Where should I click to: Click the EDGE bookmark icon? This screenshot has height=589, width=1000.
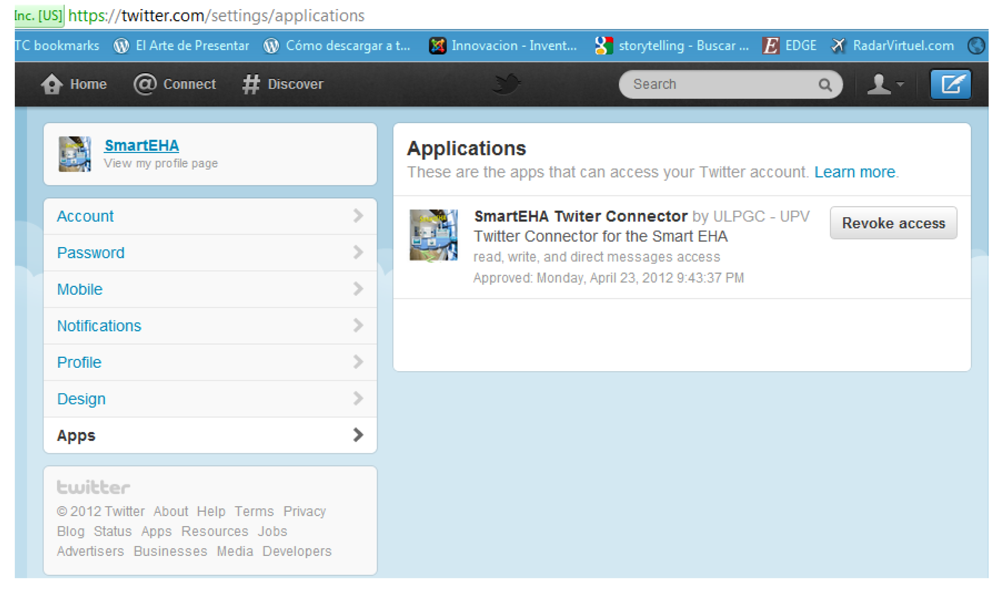pyautogui.click(x=770, y=46)
